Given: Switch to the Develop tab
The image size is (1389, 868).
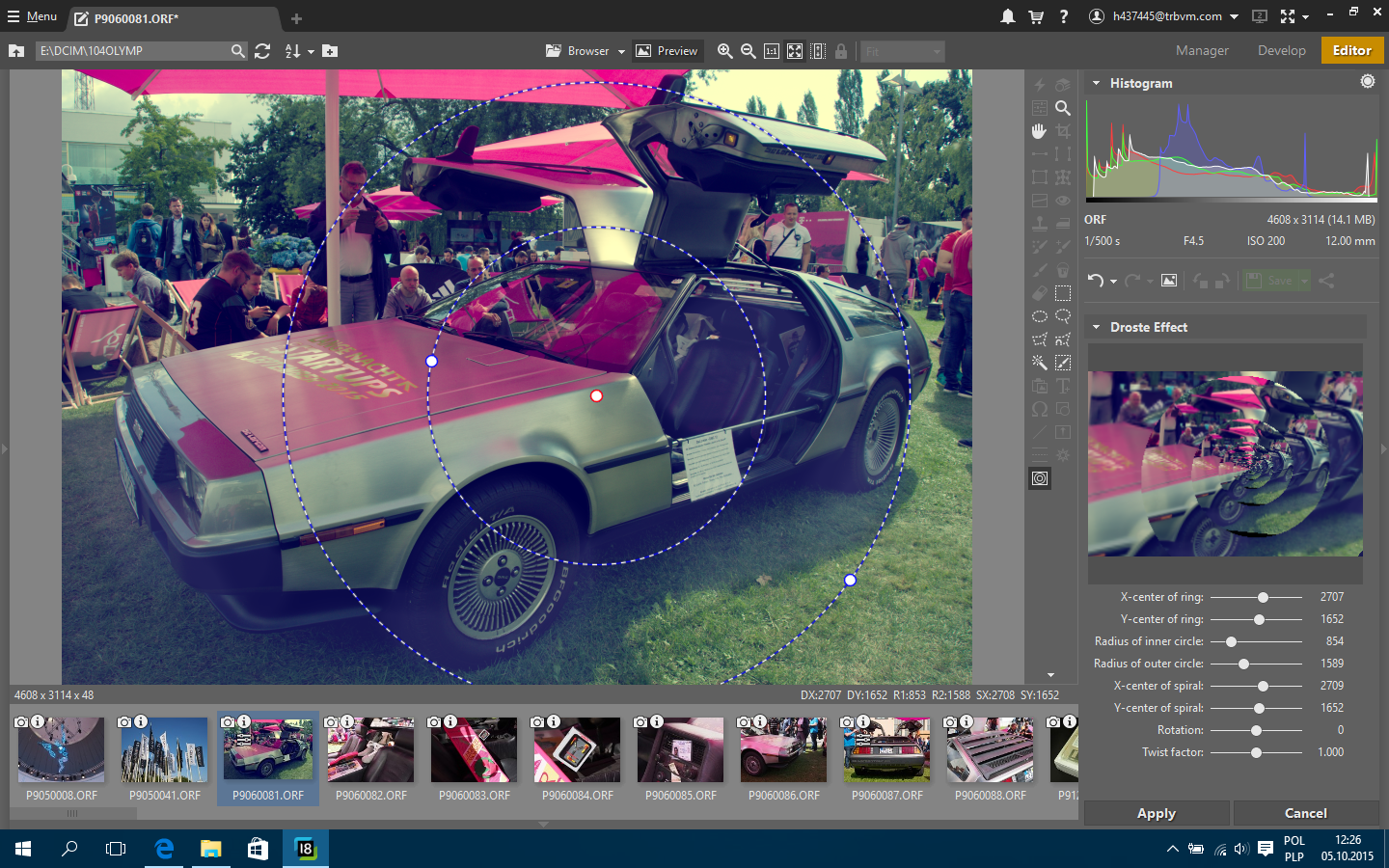Looking at the screenshot, I should pyautogui.click(x=1281, y=51).
